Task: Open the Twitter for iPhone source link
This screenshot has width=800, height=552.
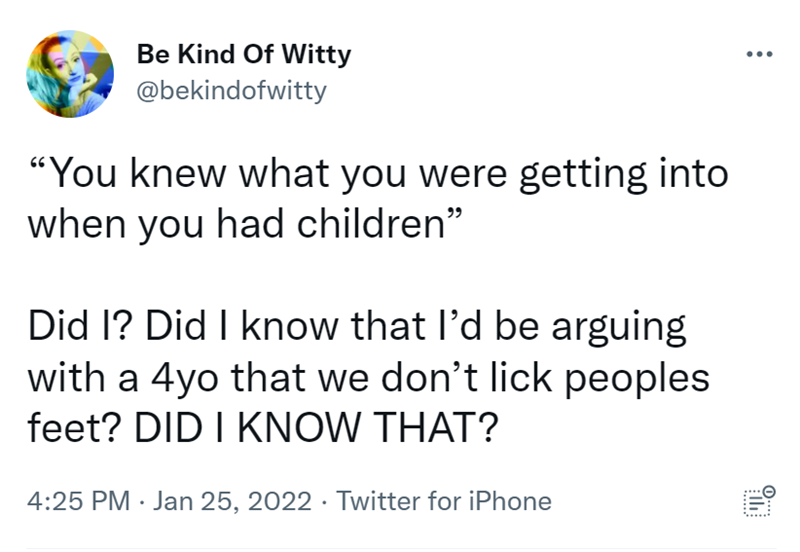Action: [x=443, y=500]
